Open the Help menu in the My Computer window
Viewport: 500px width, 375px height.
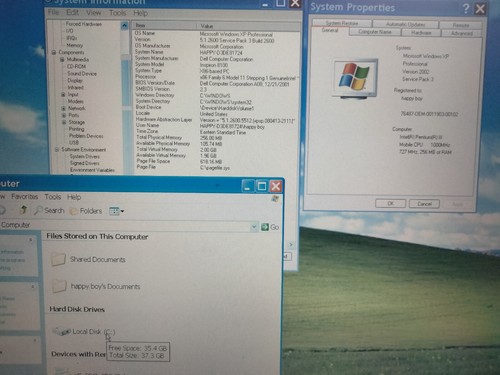tap(74, 197)
